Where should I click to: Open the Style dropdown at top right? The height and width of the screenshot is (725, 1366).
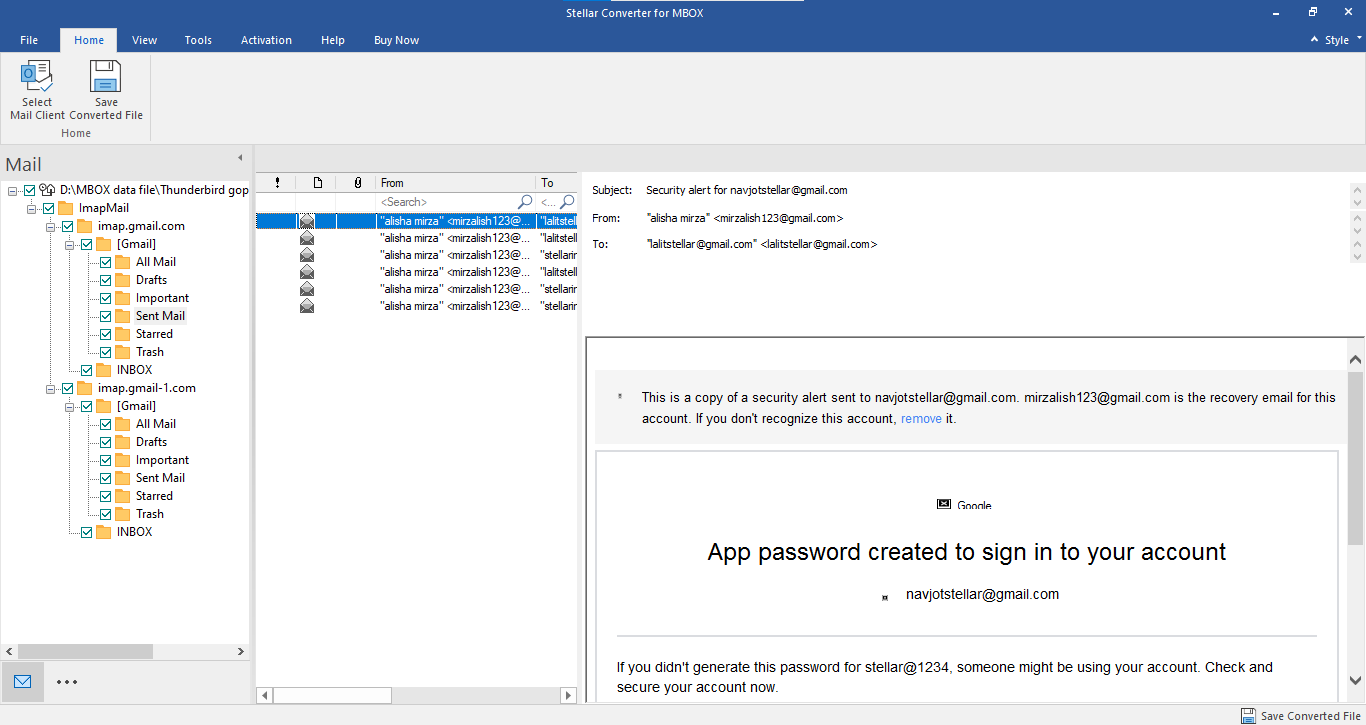(1335, 39)
